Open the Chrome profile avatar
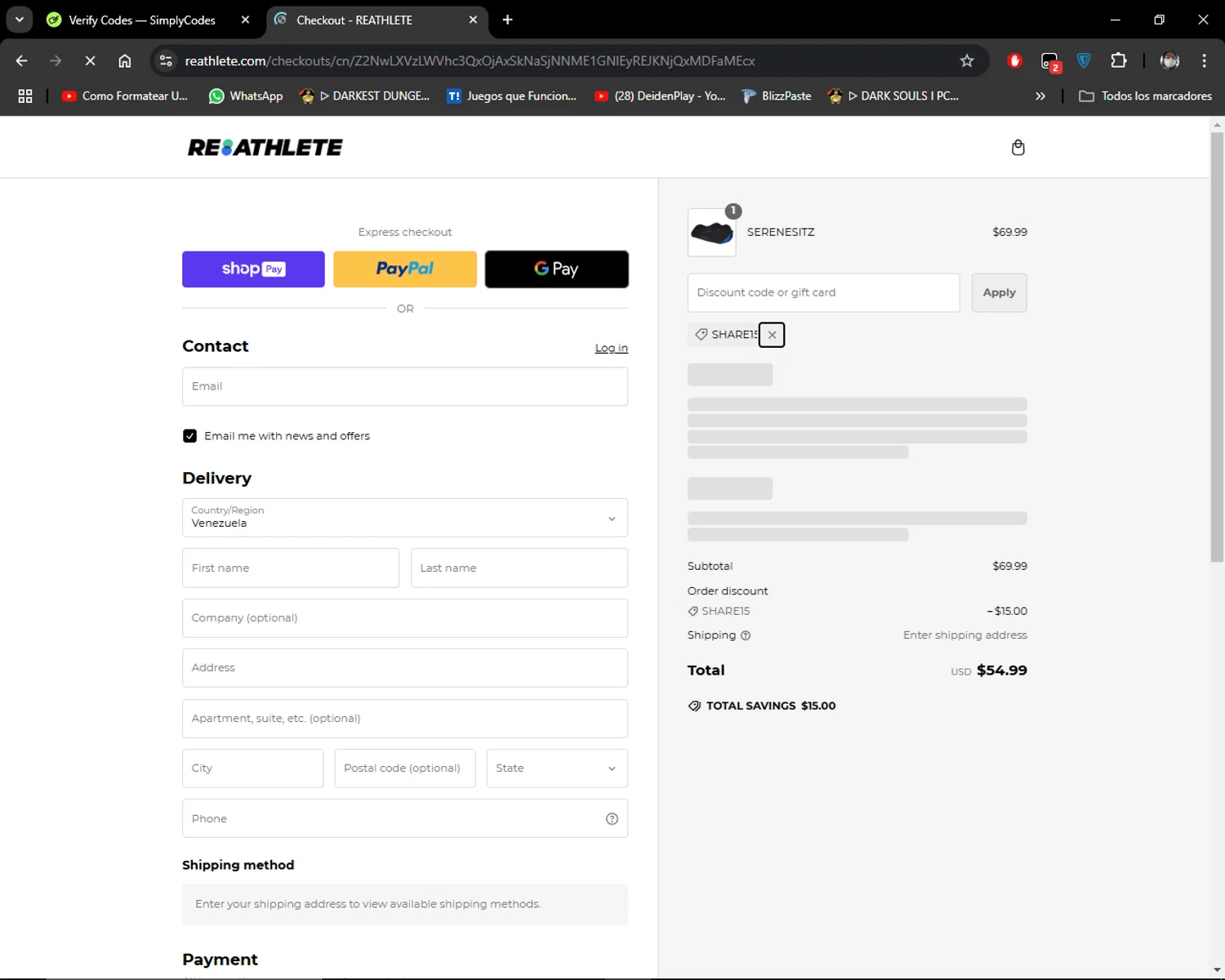Image resolution: width=1225 pixels, height=980 pixels. 1169,60
